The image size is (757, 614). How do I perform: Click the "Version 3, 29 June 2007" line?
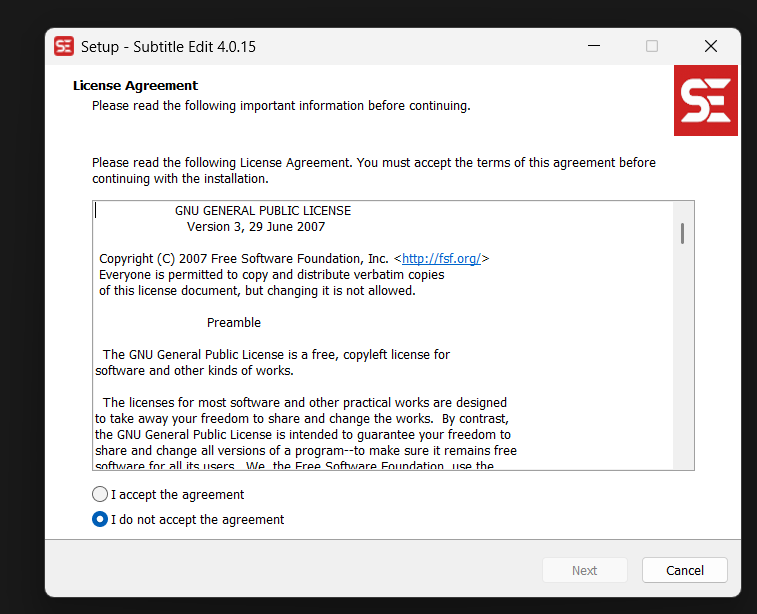click(x=256, y=227)
